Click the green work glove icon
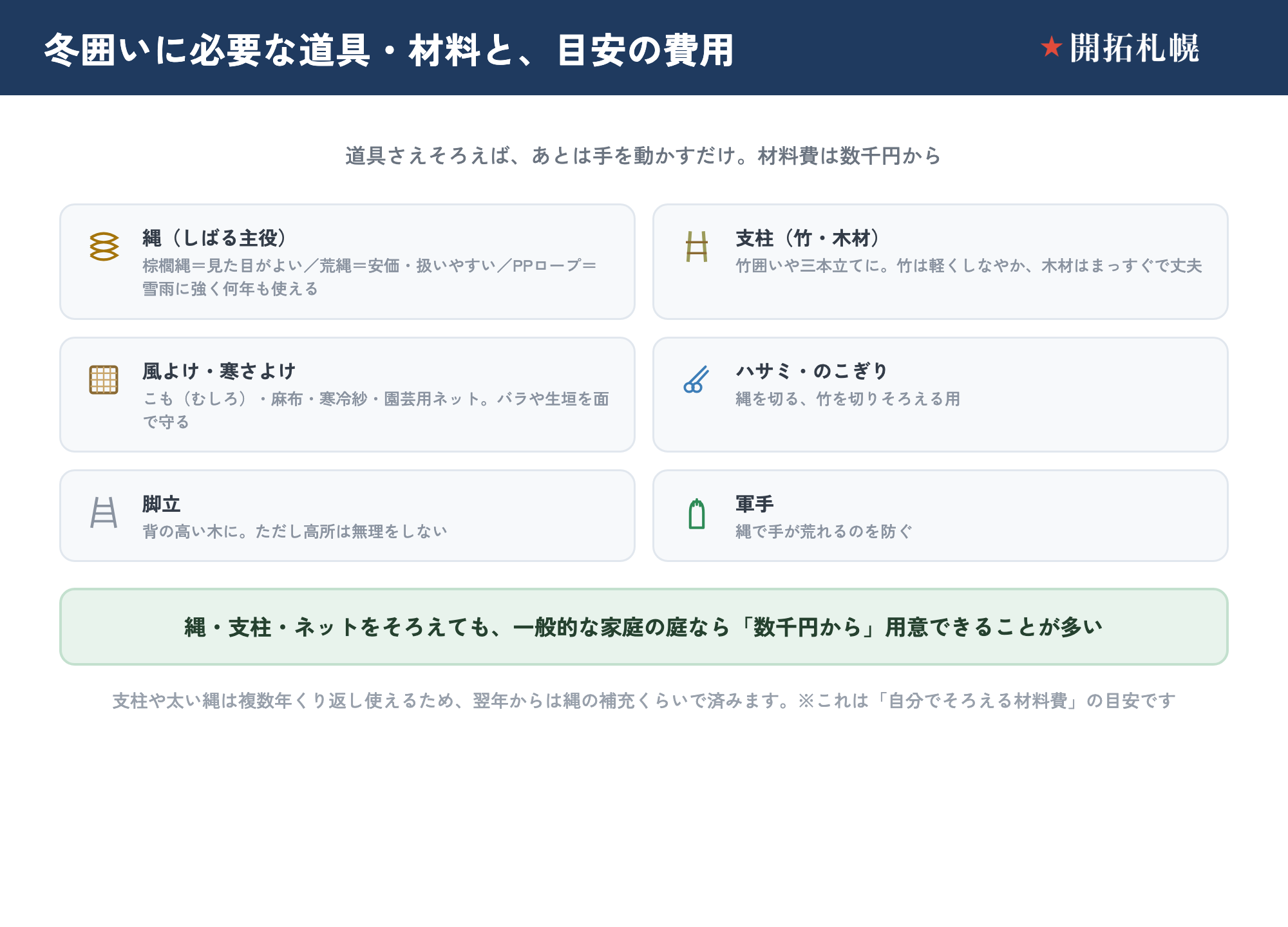Screen dimensions: 1288x927 coord(697,514)
